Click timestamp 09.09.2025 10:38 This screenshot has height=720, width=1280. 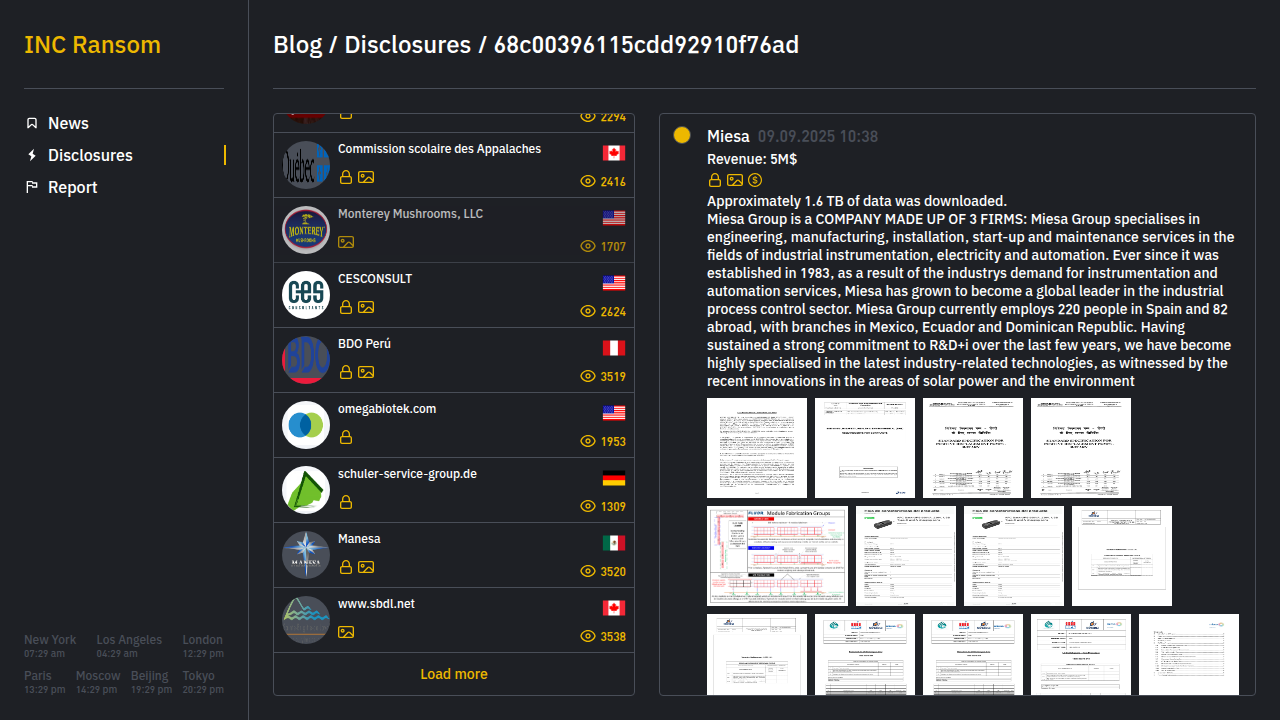[818, 137]
